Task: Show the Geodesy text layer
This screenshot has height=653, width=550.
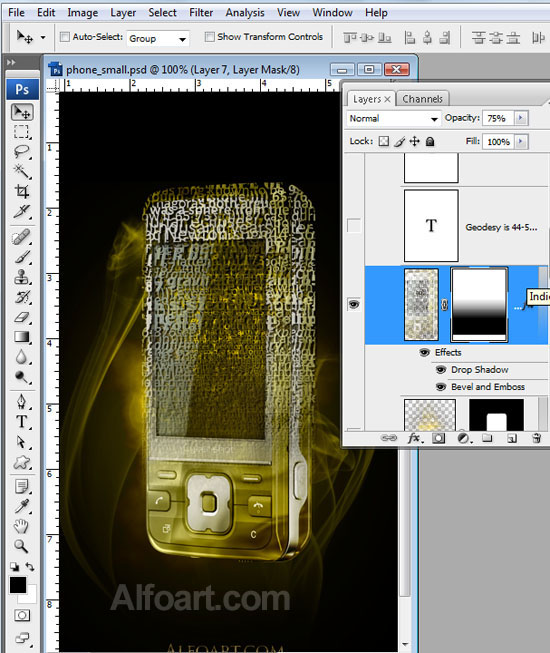Action: [x=354, y=226]
